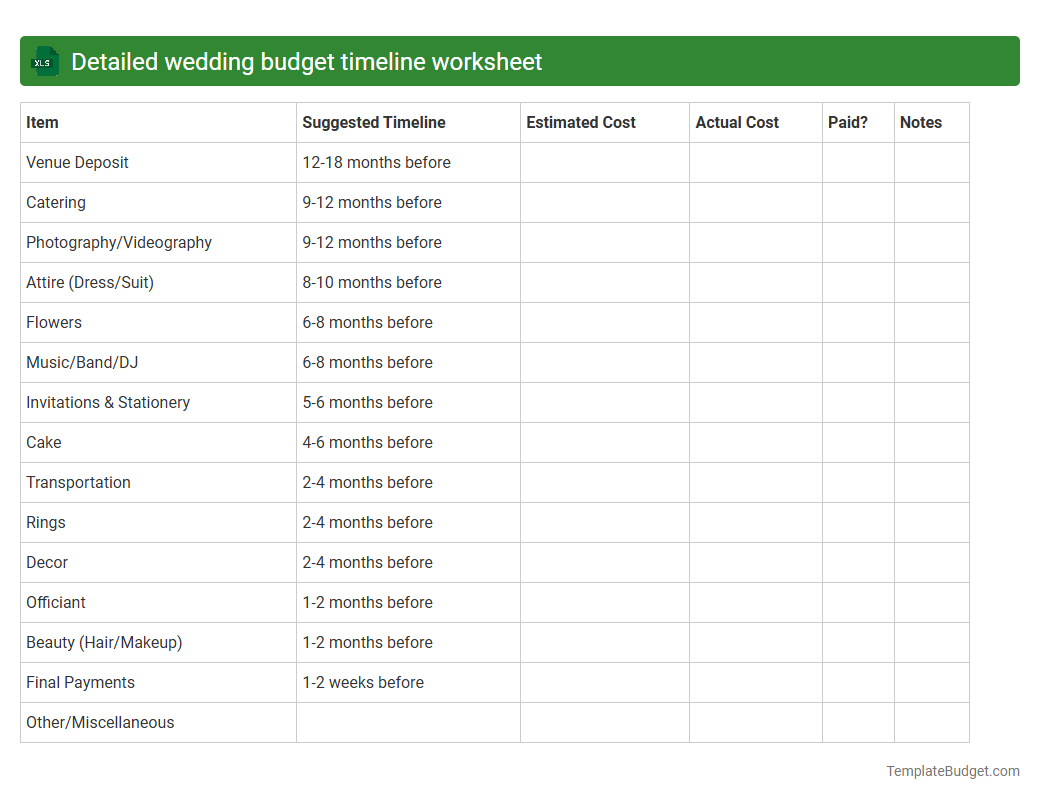
Task: Select the Paid? column header
Action: tap(847, 122)
